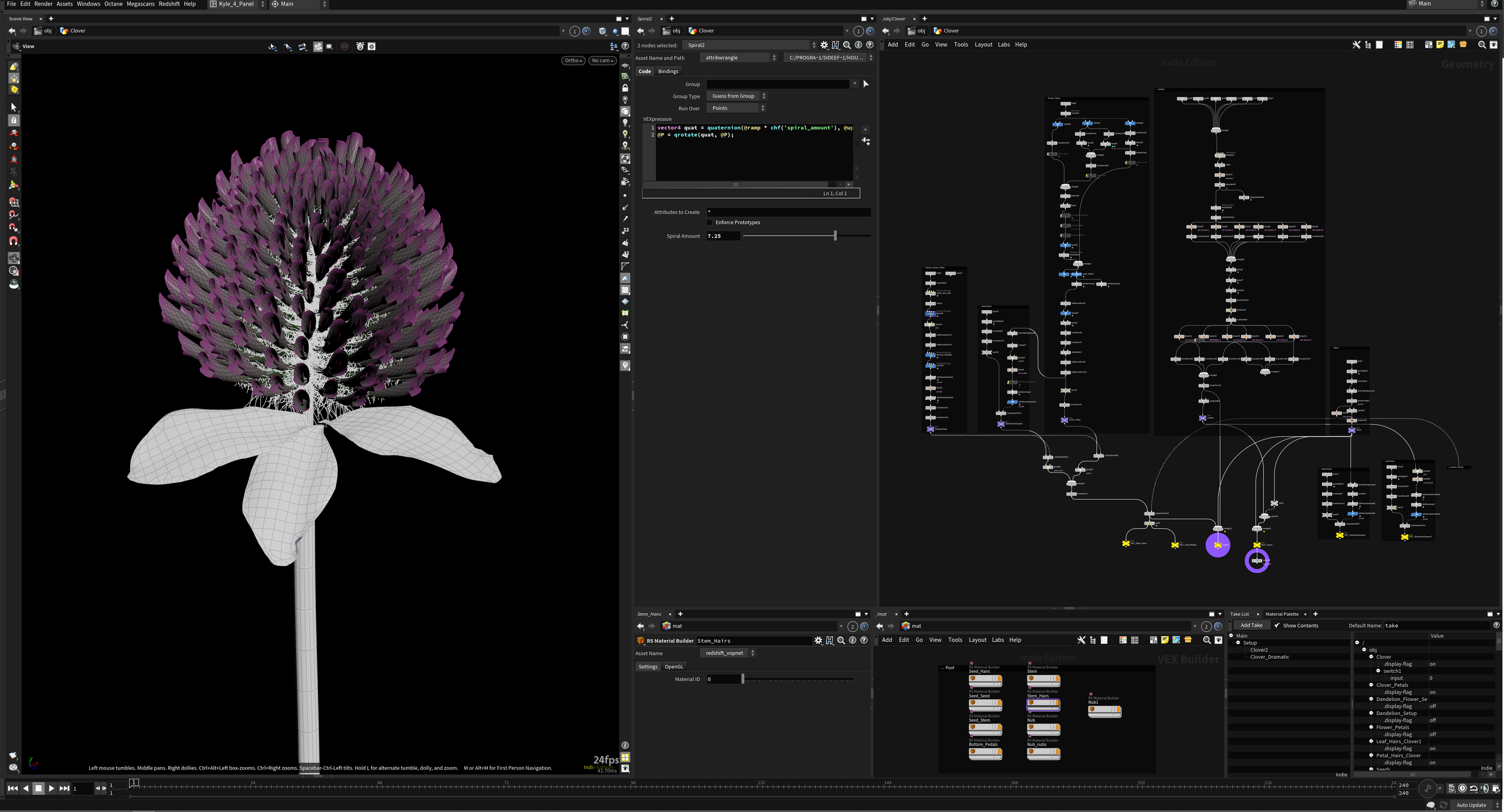The image size is (1504, 812).
Task: Toggle the Group selection arrow button
Action: click(x=866, y=84)
